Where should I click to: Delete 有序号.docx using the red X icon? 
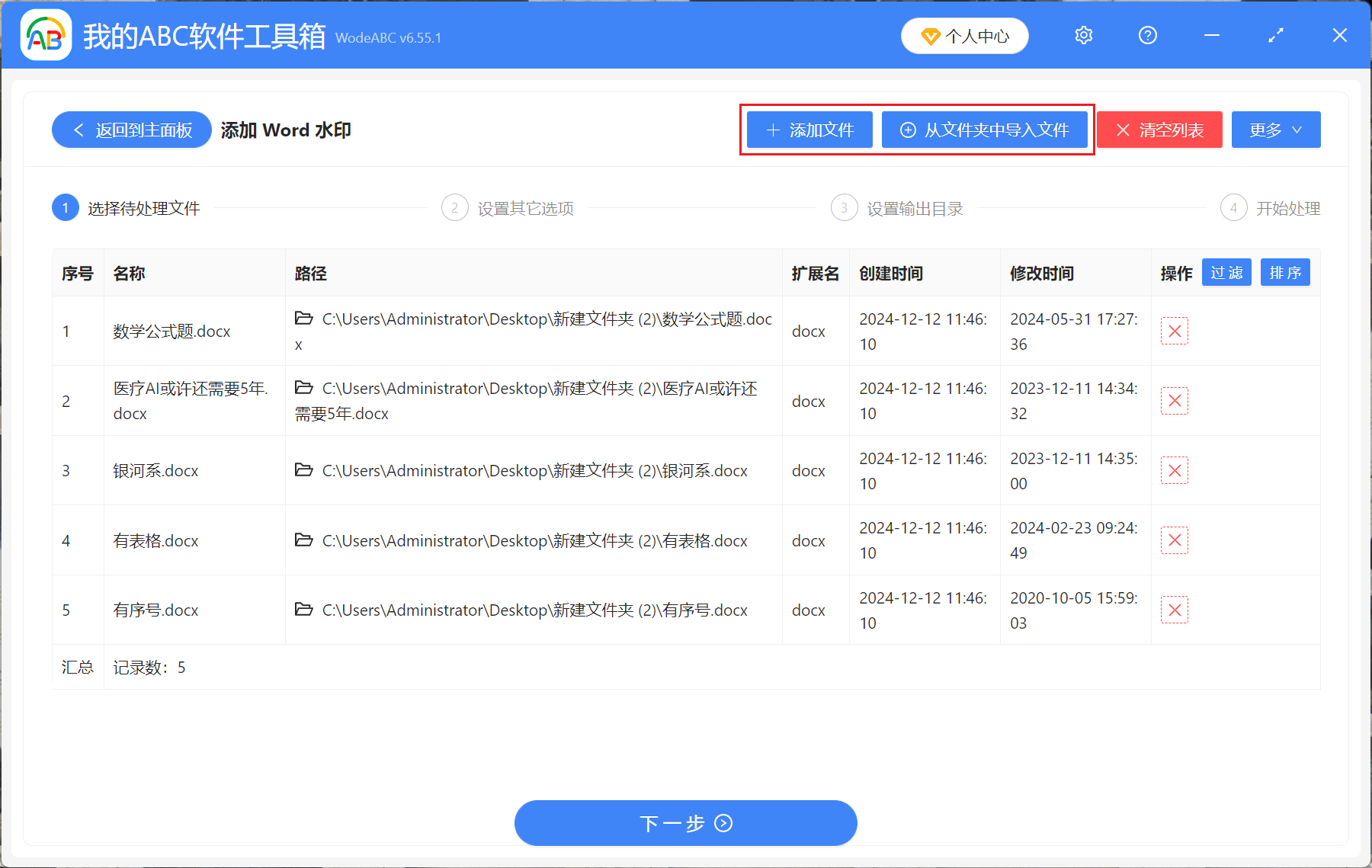pyautogui.click(x=1174, y=610)
